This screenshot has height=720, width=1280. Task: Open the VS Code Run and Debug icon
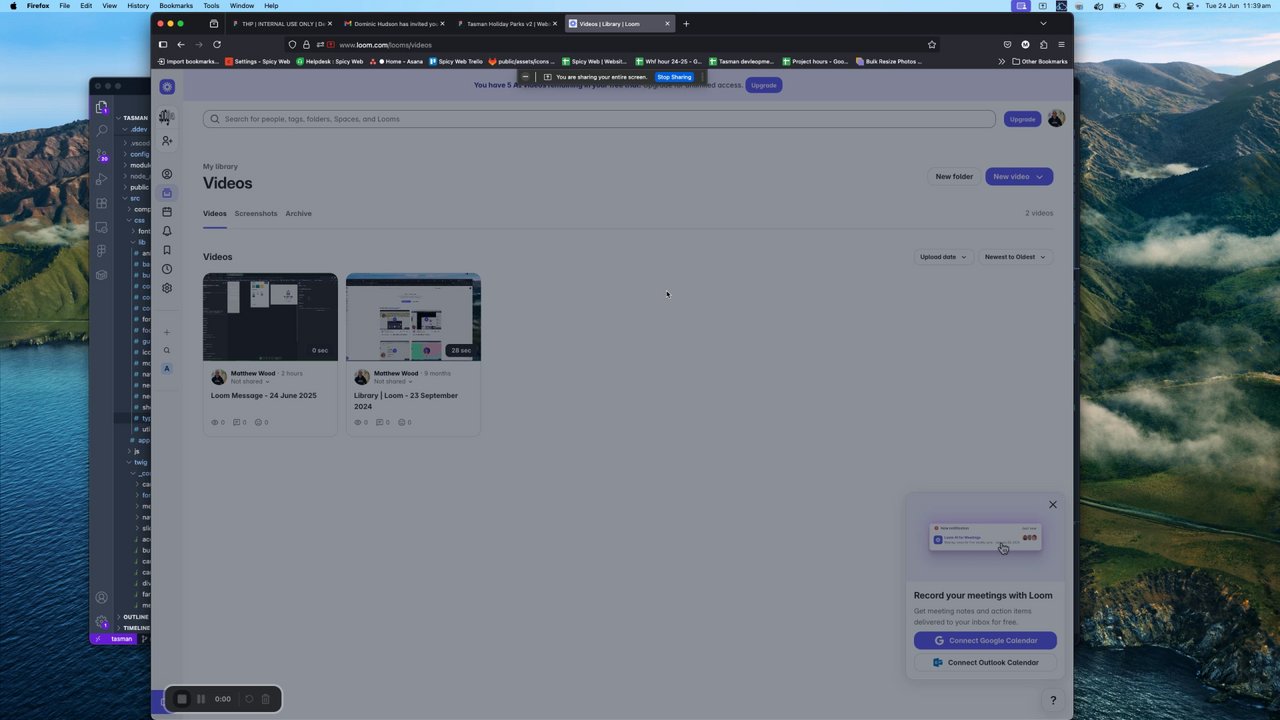[x=102, y=179]
